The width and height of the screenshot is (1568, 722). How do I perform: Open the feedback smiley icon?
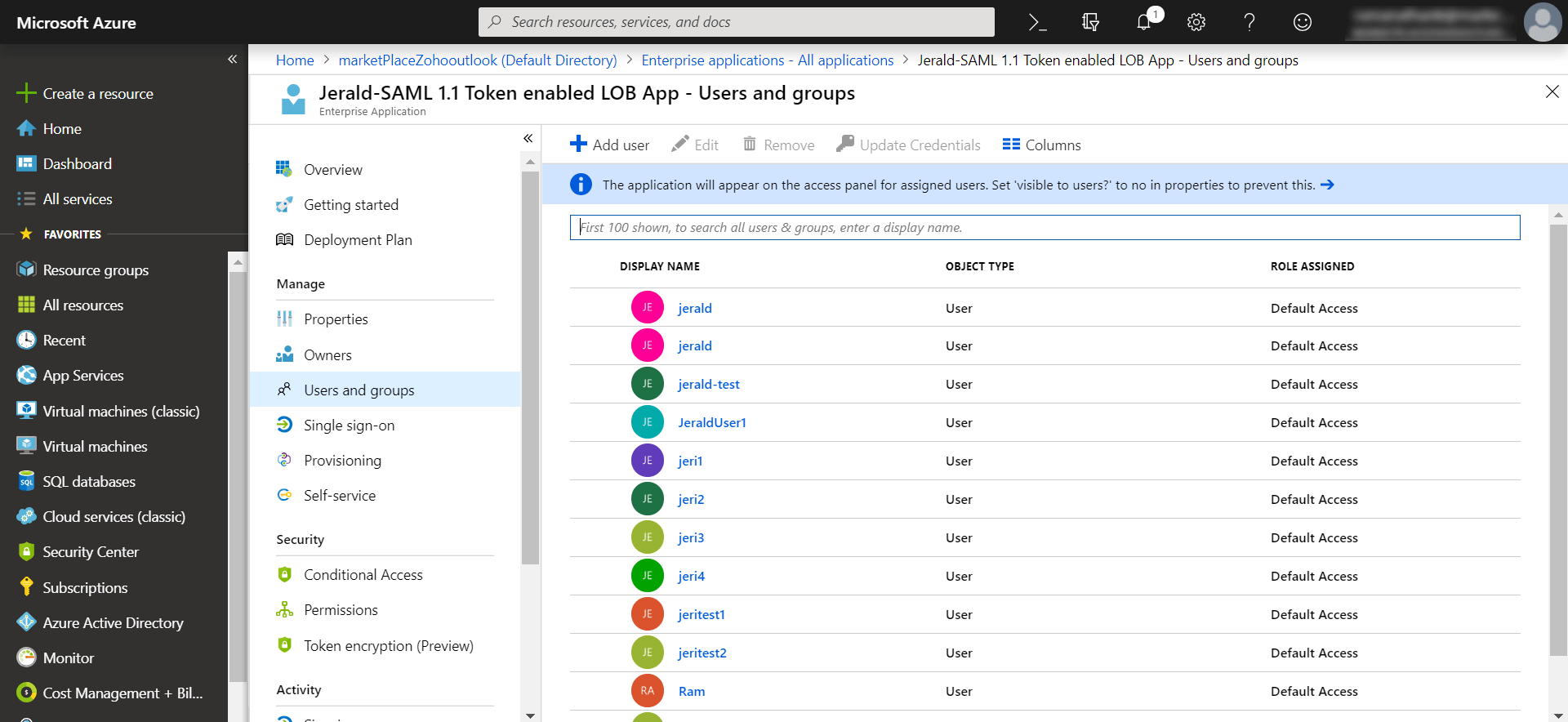[1303, 22]
